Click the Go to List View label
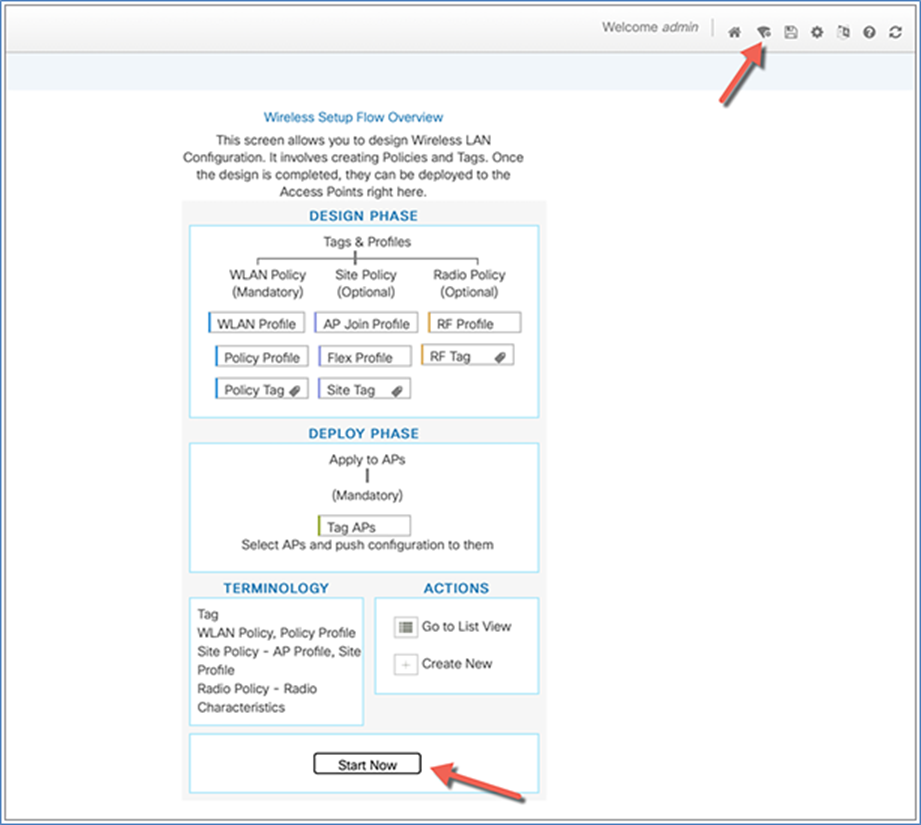 [466, 627]
